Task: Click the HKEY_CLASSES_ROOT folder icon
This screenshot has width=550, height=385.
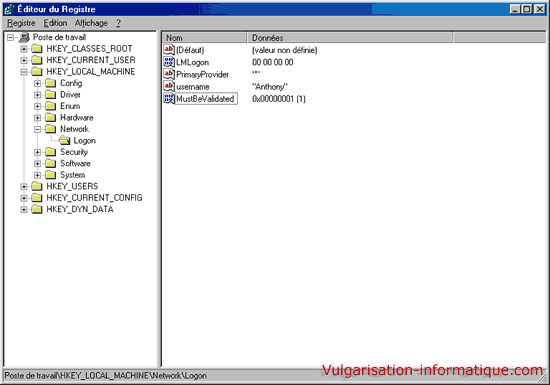Action: [37, 48]
